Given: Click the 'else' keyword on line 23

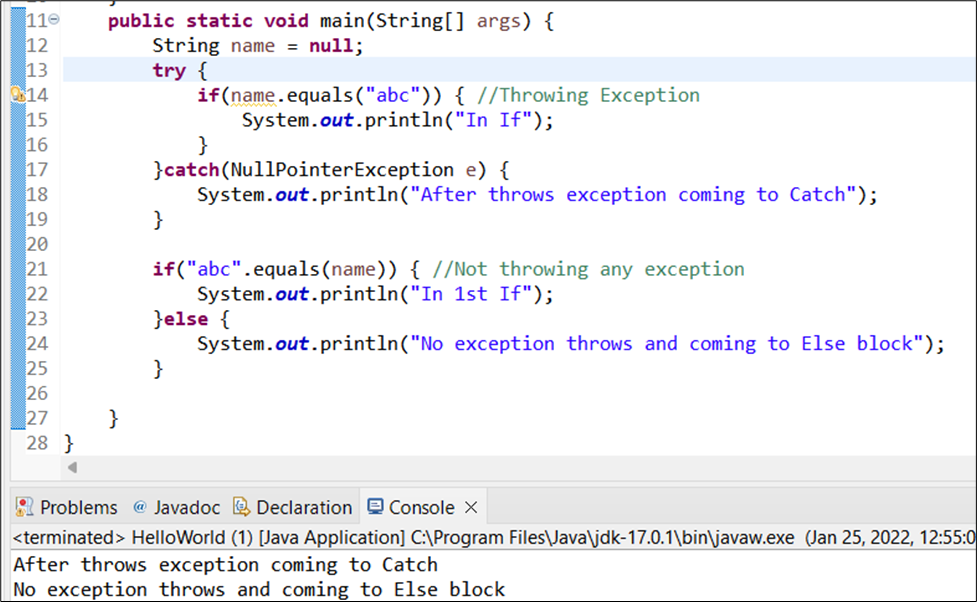Looking at the screenshot, I should (x=186, y=319).
